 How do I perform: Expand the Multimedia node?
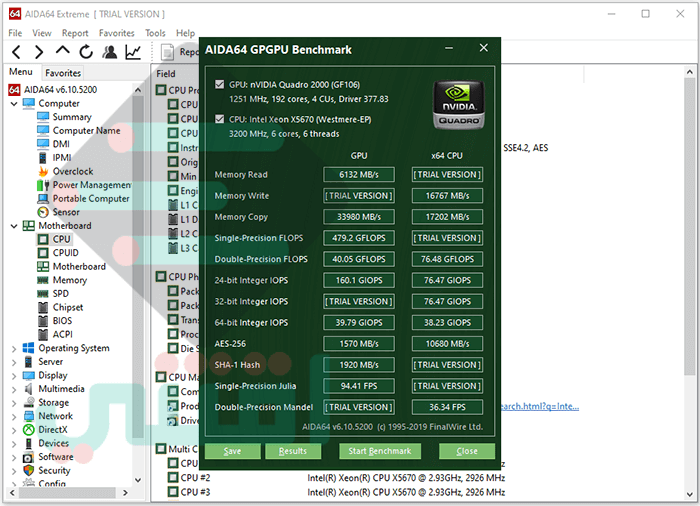pos(14,389)
